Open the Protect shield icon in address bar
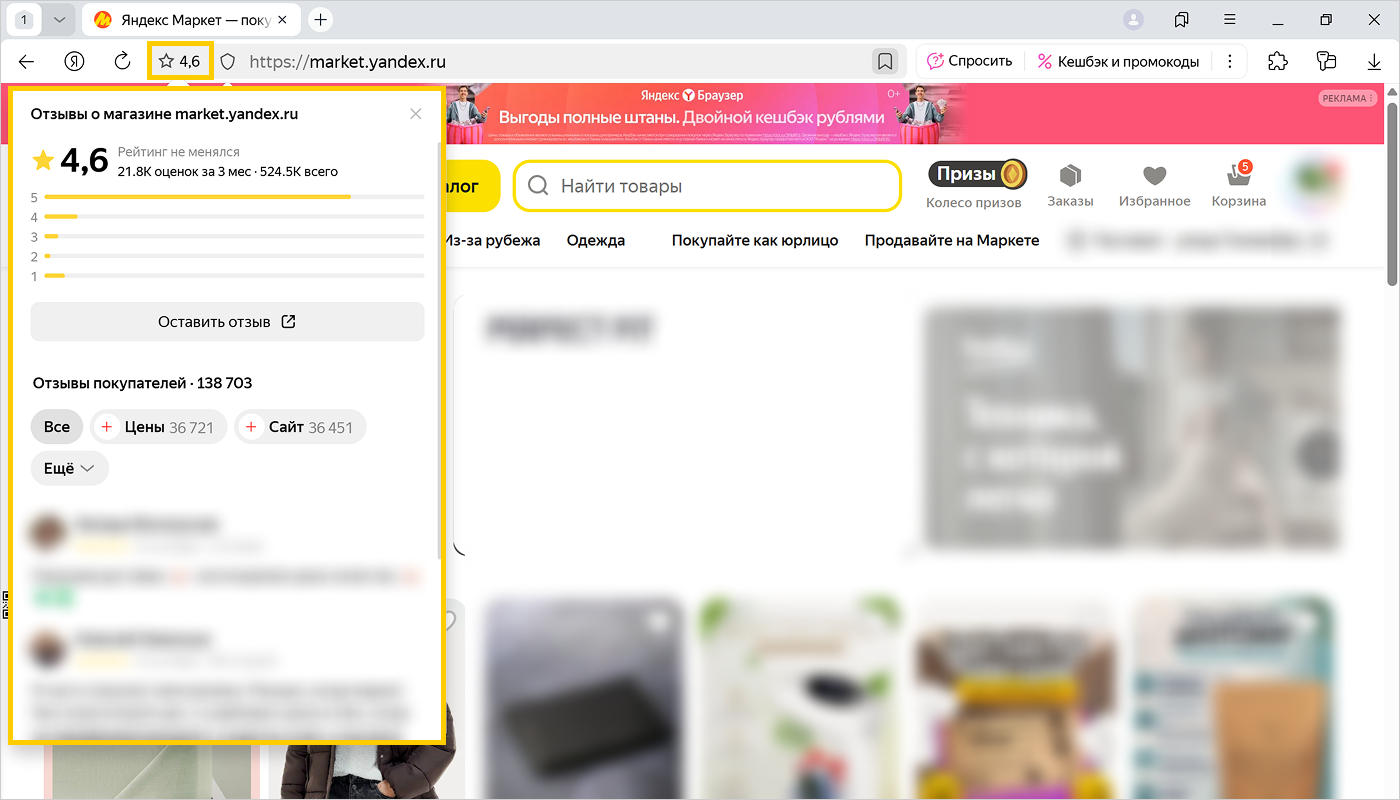 228,62
